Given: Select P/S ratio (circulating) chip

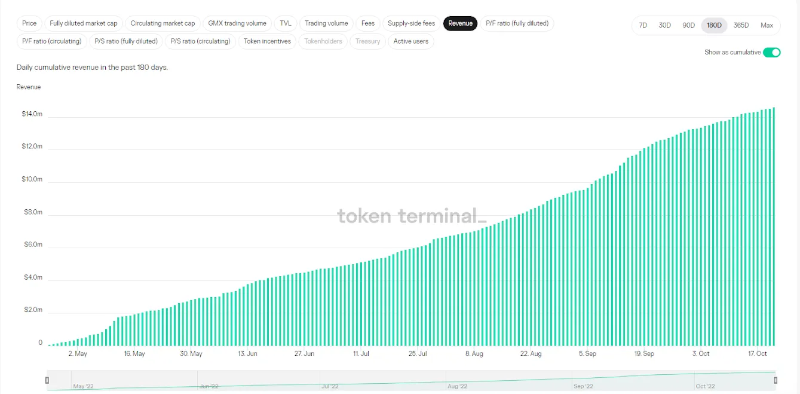Looking at the screenshot, I should (201, 41).
